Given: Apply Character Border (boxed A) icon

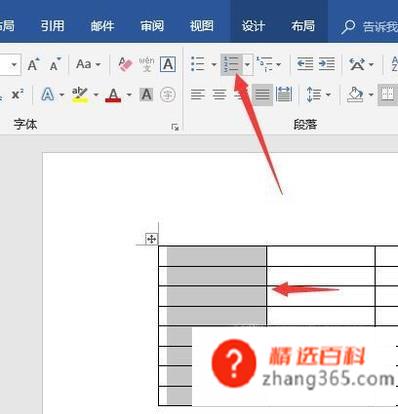Looking at the screenshot, I should [x=168, y=64].
